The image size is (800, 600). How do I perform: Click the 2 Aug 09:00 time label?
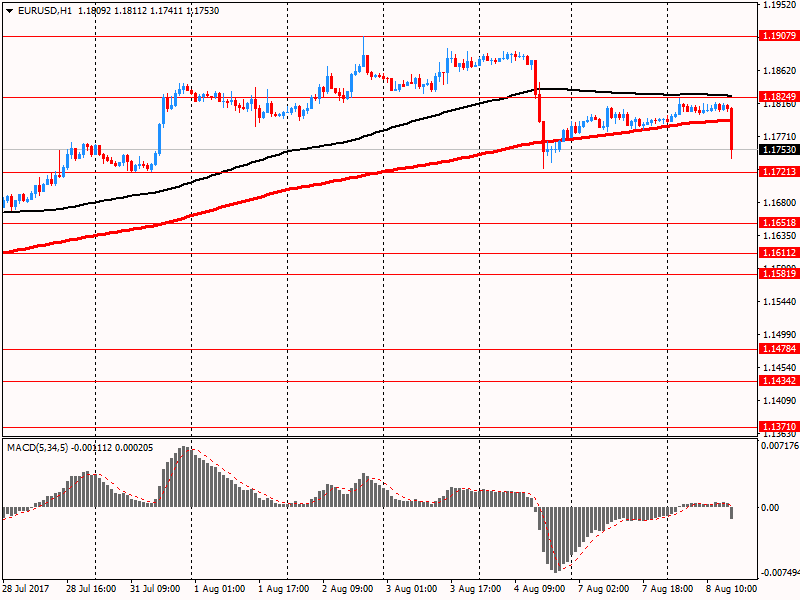(x=348, y=589)
